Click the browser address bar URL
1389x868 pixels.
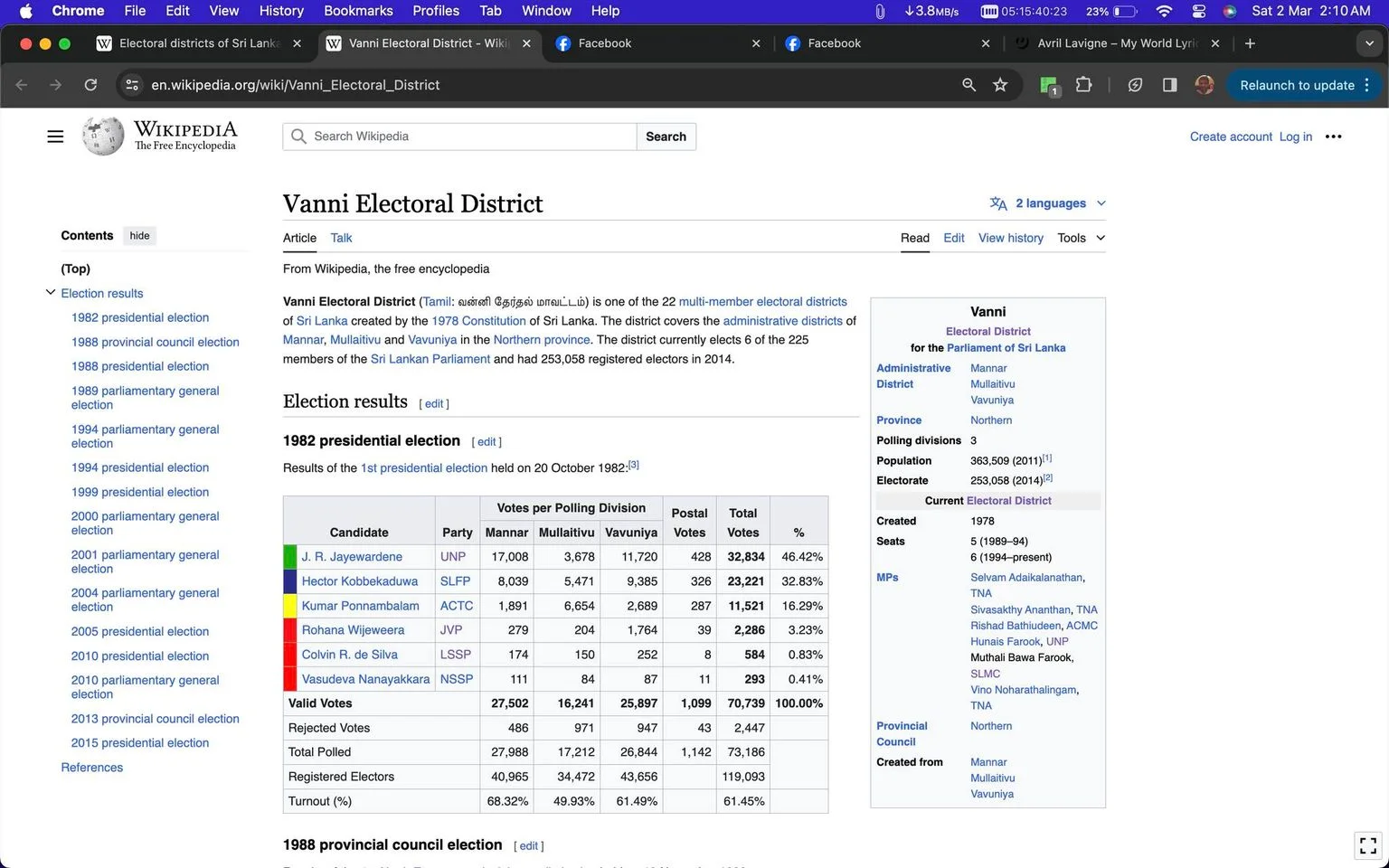pyautogui.click(x=295, y=85)
